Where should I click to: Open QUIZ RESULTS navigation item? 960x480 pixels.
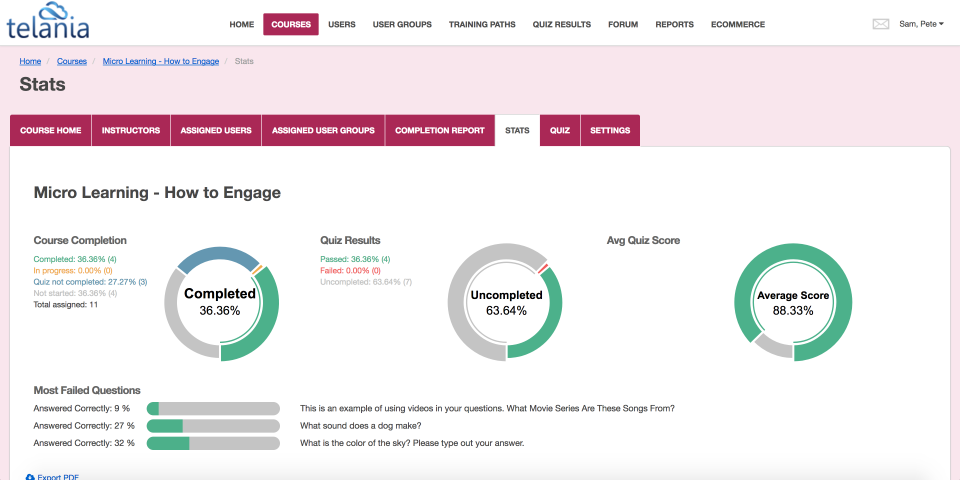(x=561, y=24)
